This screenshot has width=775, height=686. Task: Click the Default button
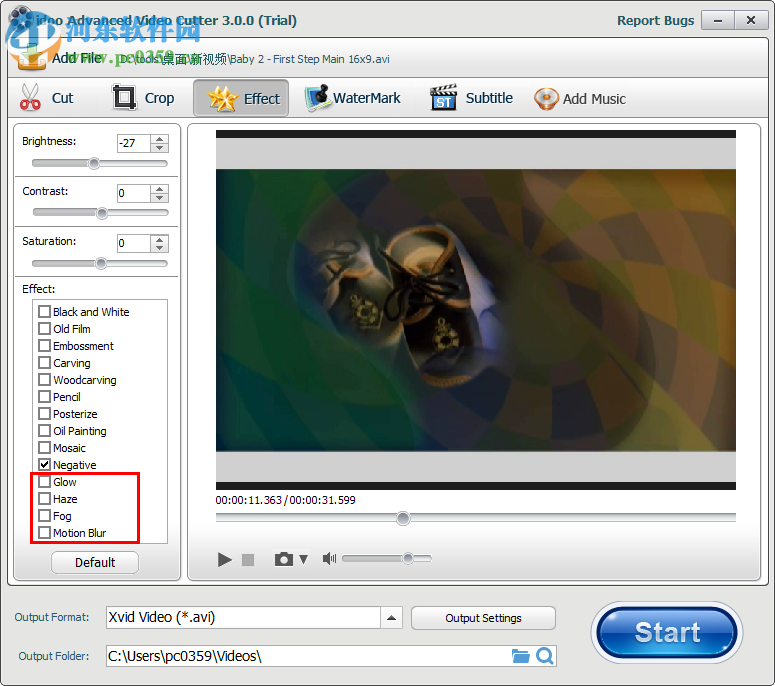tap(95, 562)
